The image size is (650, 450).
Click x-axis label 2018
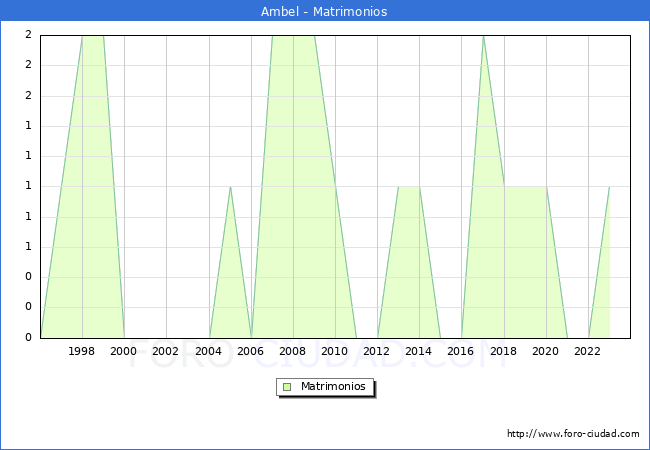503,351
